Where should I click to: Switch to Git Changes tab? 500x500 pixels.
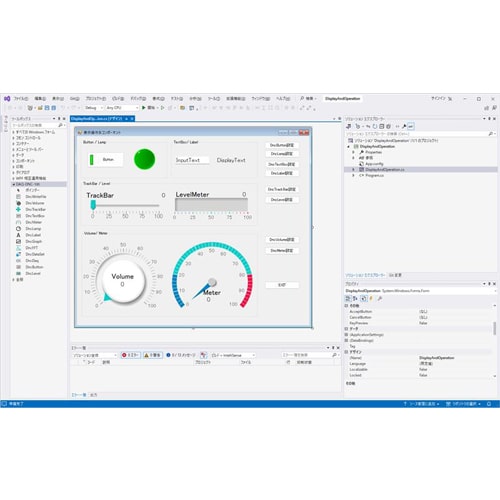[x=395, y=275]
